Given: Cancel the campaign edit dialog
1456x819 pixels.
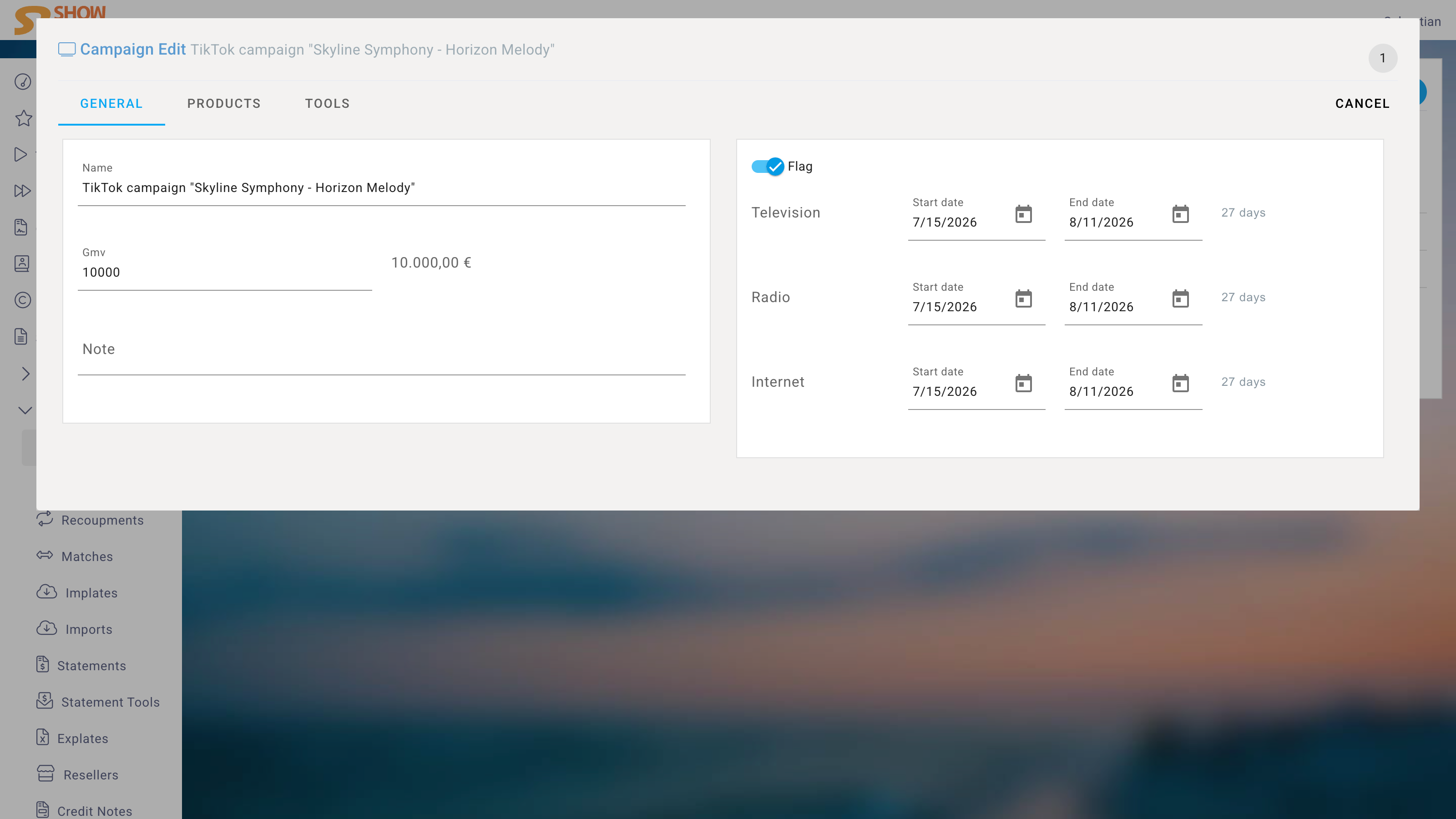Looking at the screenshot, I should (1362, 104).
